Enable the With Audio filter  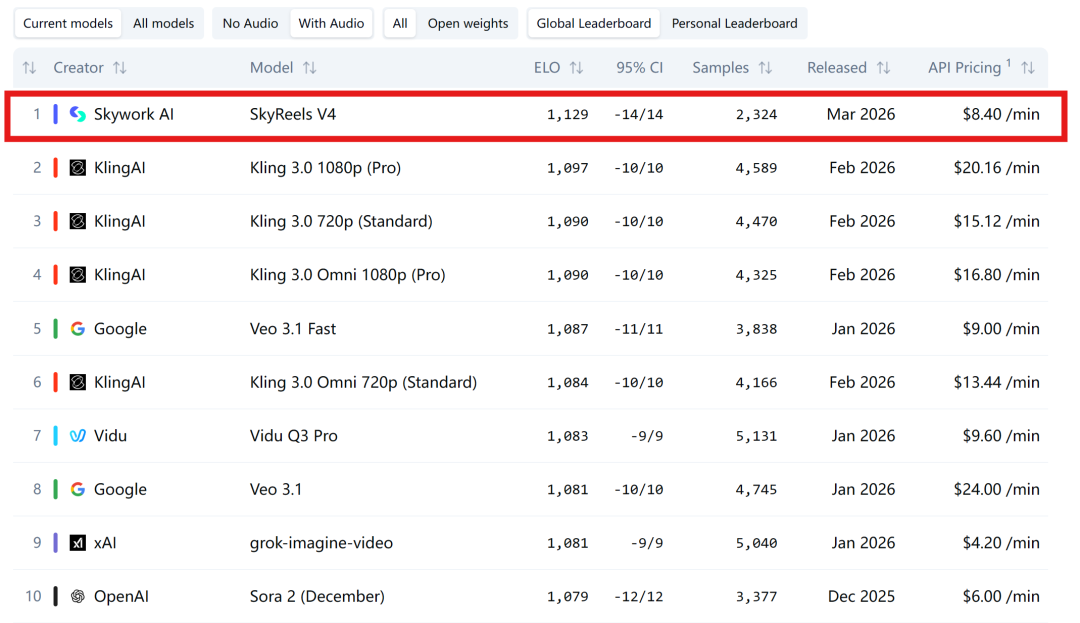coord(331,23)
